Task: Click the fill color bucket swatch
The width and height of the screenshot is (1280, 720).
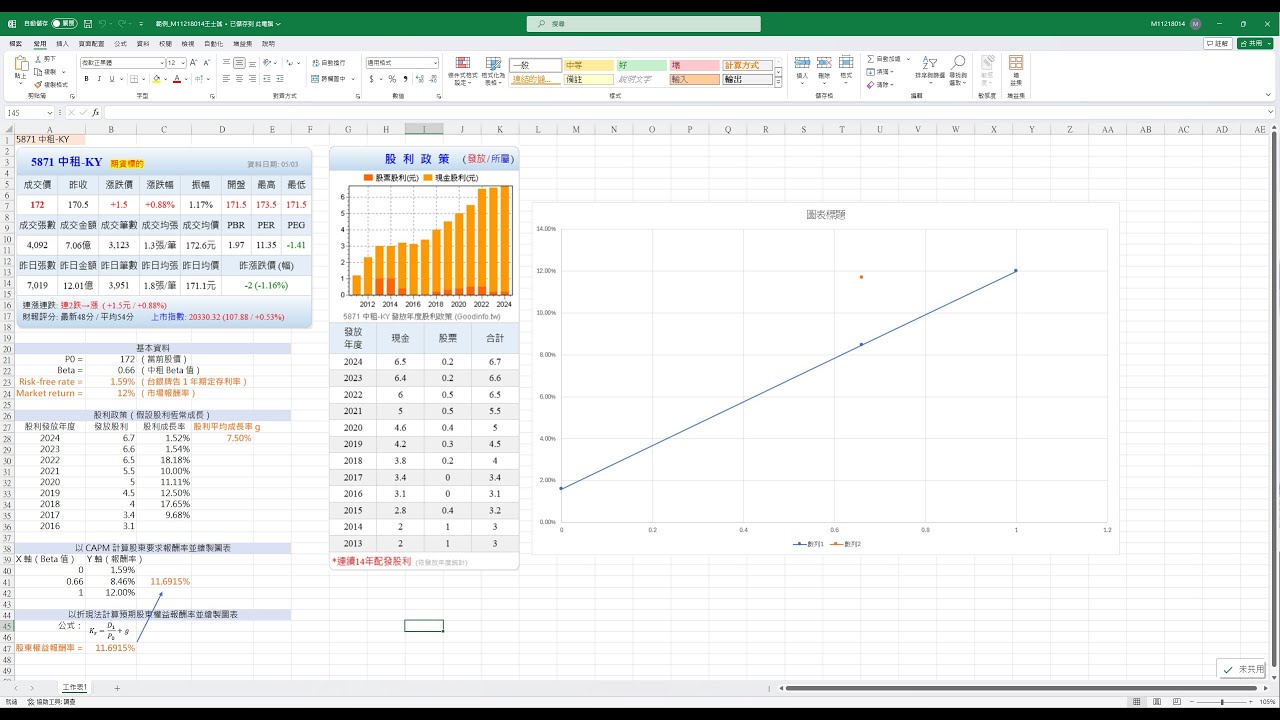Action: [x=155, y=79]
